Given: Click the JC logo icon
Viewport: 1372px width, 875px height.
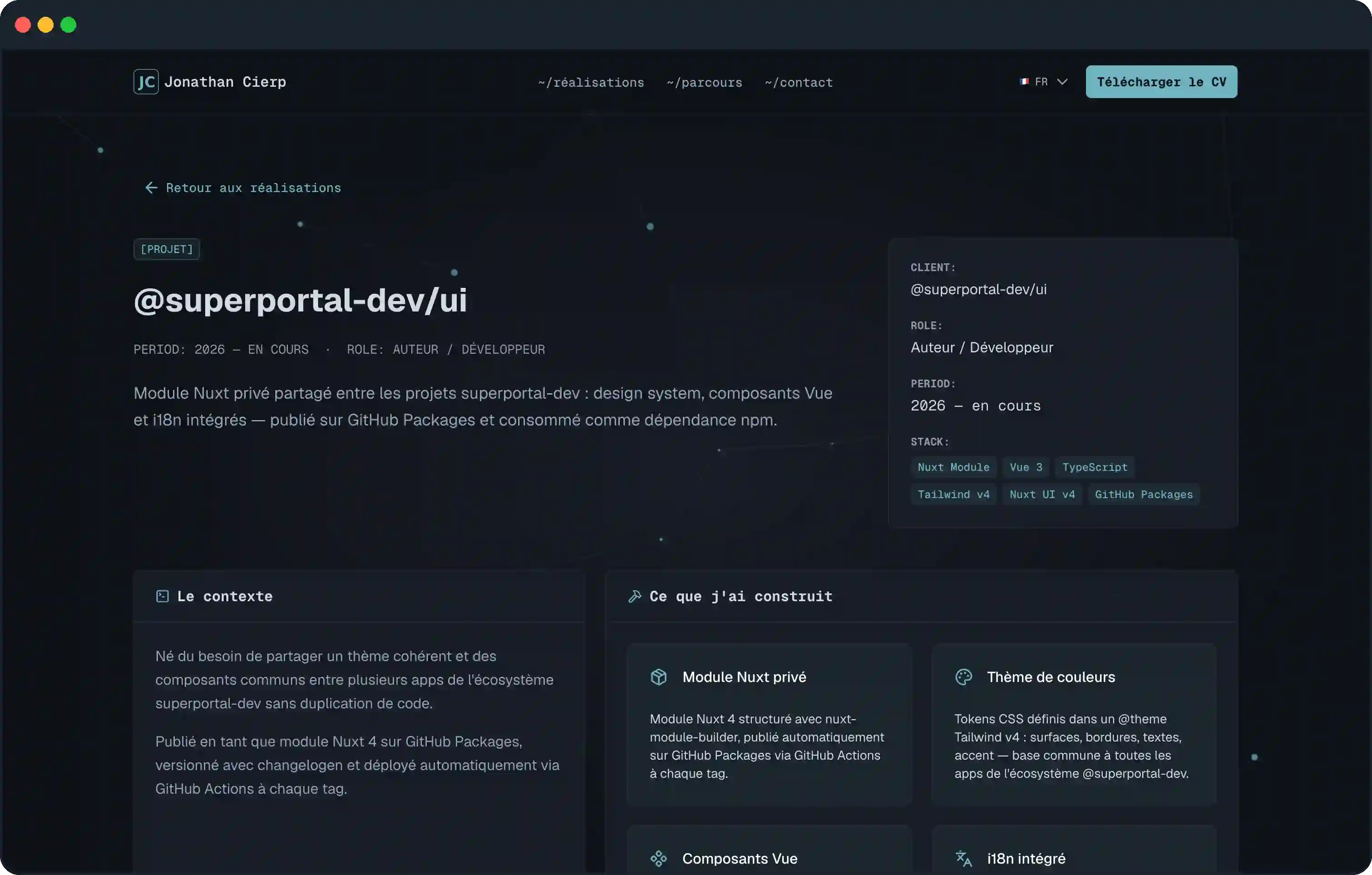Looking at the screenshot, I should point(146,82).
